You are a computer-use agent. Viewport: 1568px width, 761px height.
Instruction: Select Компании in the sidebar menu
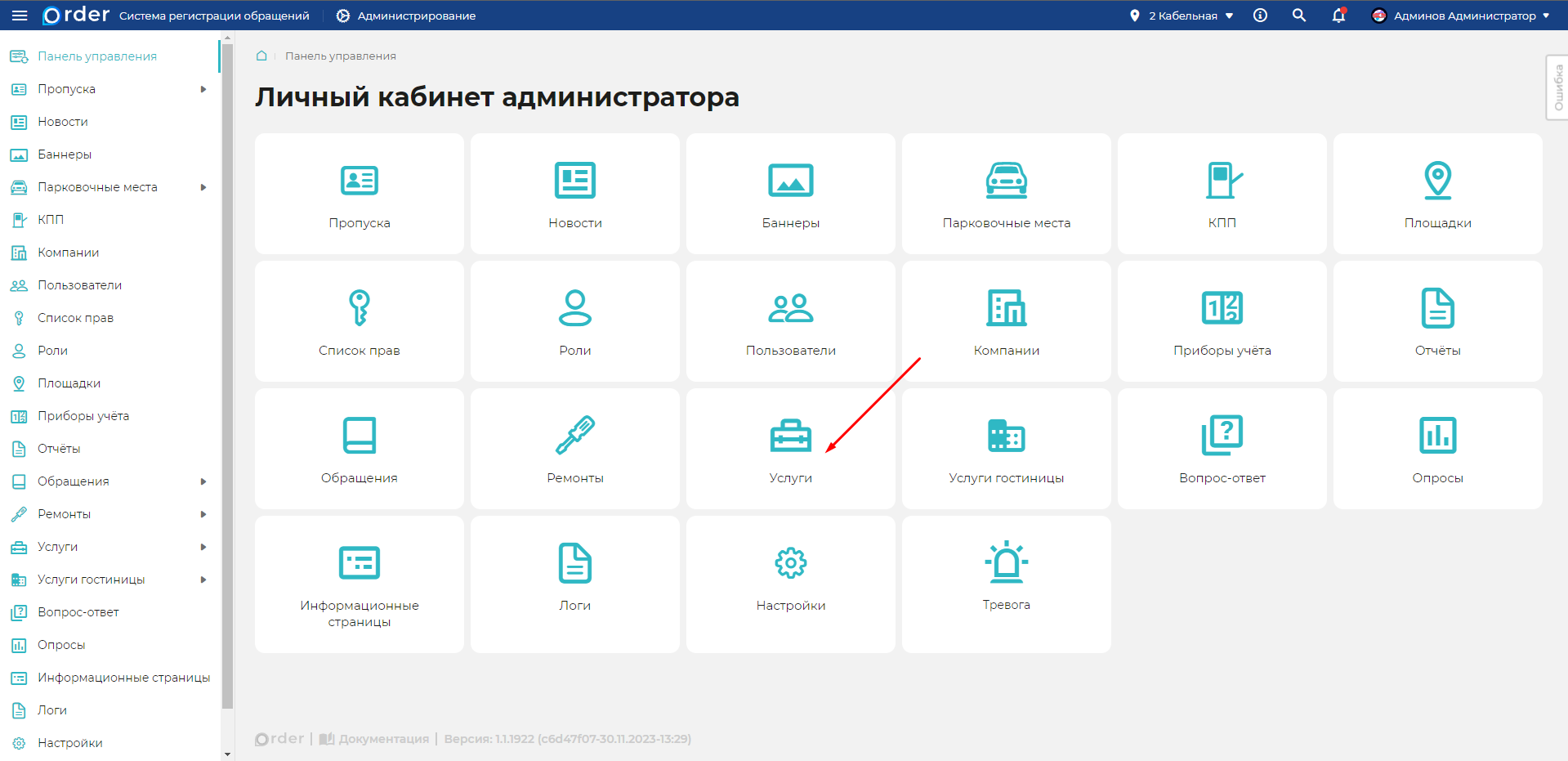click(x=68, y=253)
